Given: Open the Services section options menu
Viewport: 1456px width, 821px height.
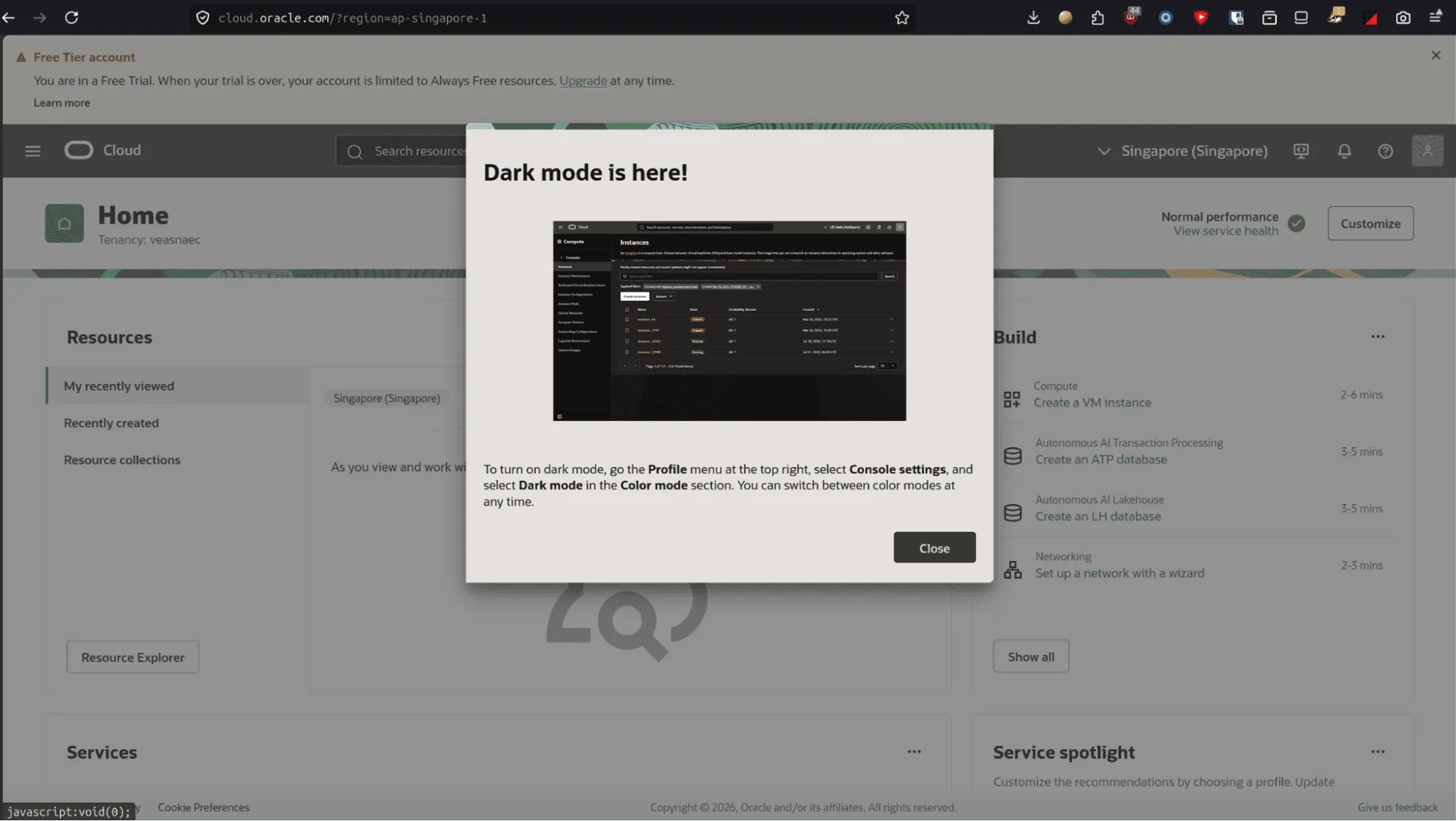Looking at the screenshot, I should (x=914, y=752).
